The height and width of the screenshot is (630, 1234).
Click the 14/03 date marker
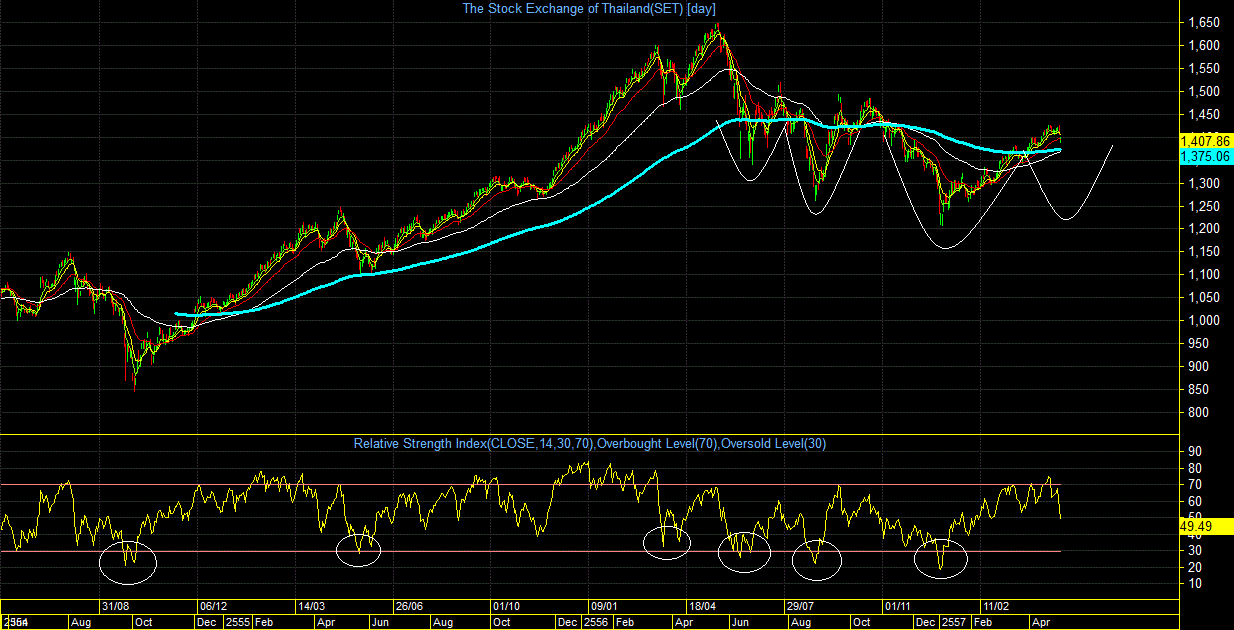click(x=311, y=606)
